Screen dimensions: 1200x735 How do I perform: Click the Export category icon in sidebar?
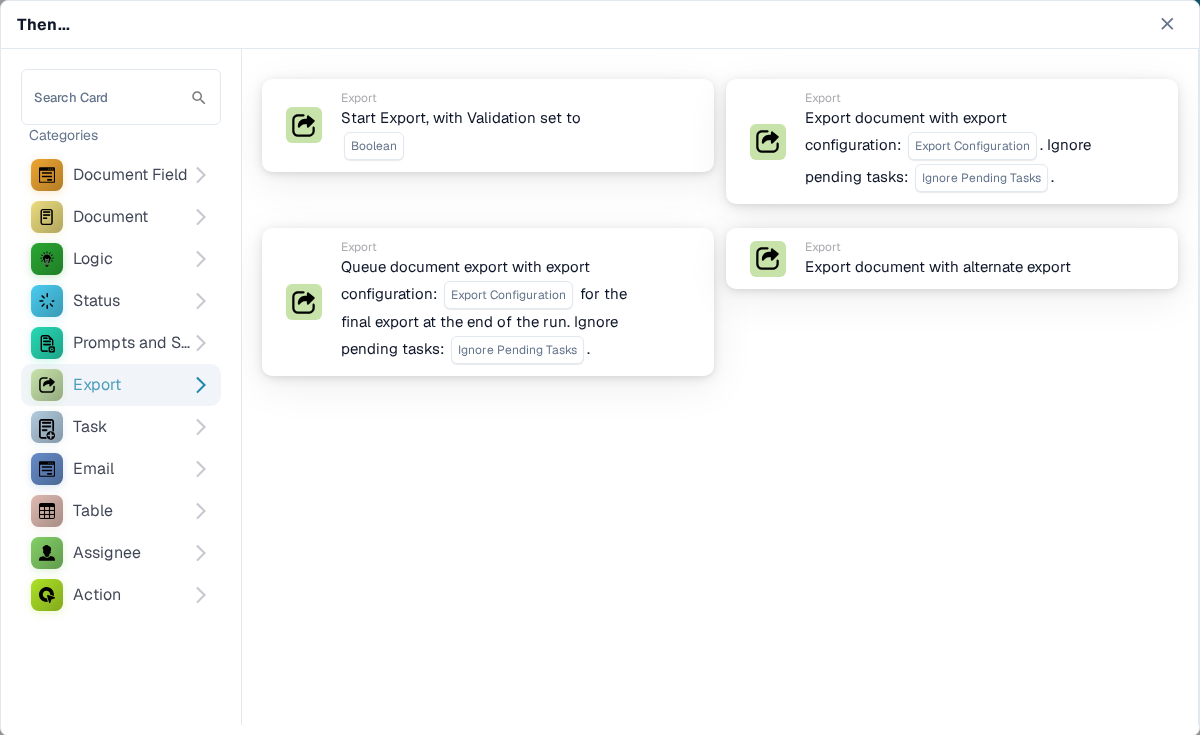click(x=47, y=385)
